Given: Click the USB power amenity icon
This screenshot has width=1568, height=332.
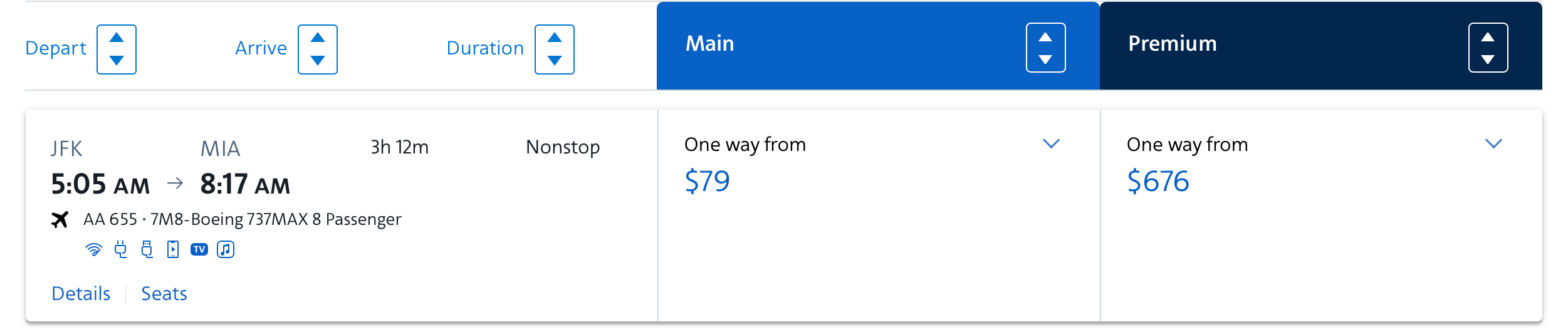Looking at the screenshot, I should coord(147,250).
